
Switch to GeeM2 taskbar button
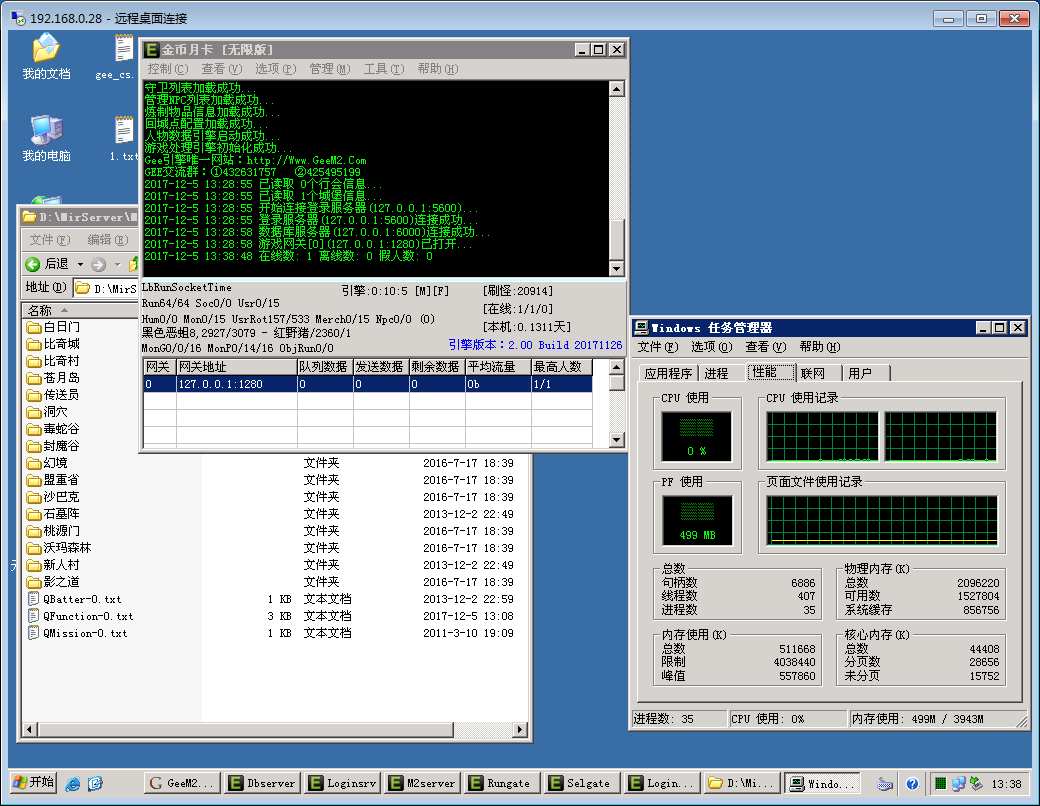[x=182, y=783]
